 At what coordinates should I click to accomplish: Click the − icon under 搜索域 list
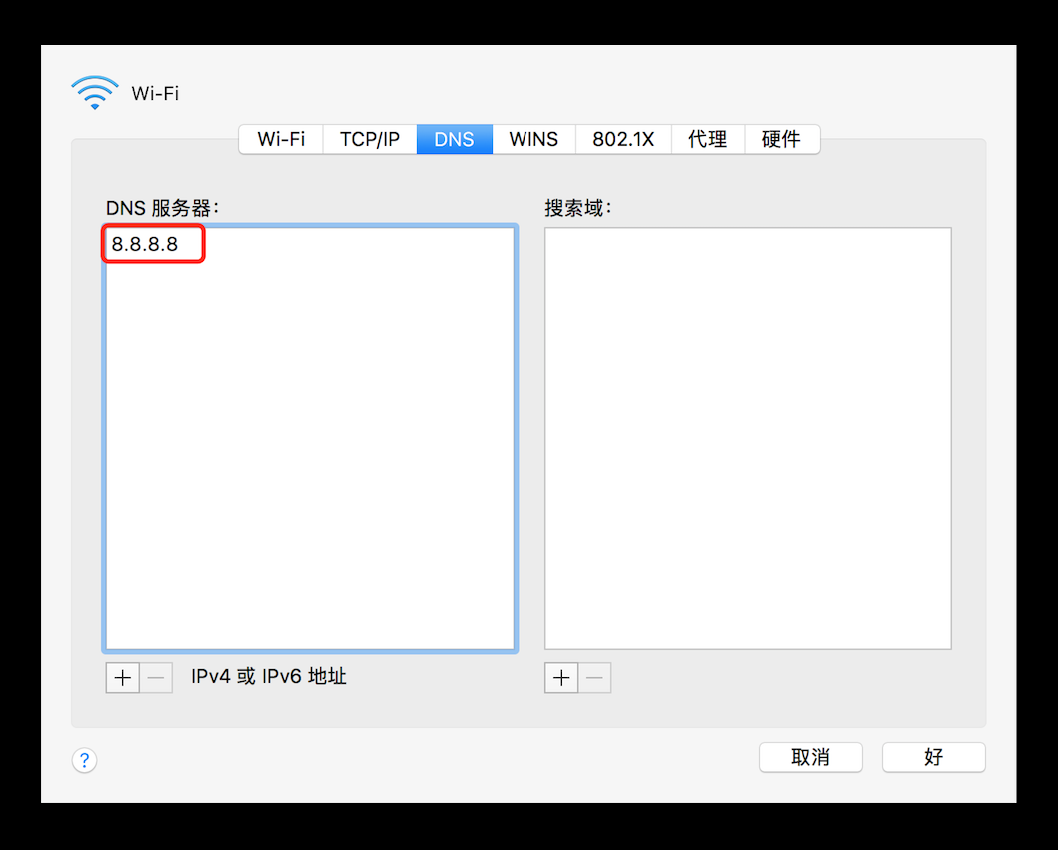[595, 677]
